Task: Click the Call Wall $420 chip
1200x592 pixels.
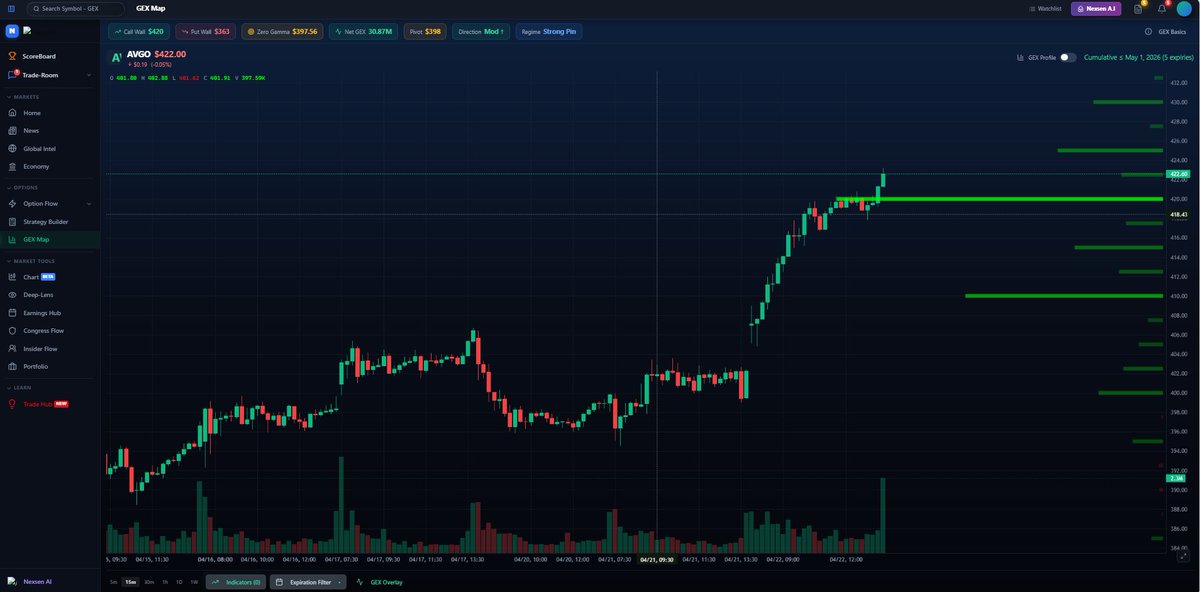Action: point(139,31)
